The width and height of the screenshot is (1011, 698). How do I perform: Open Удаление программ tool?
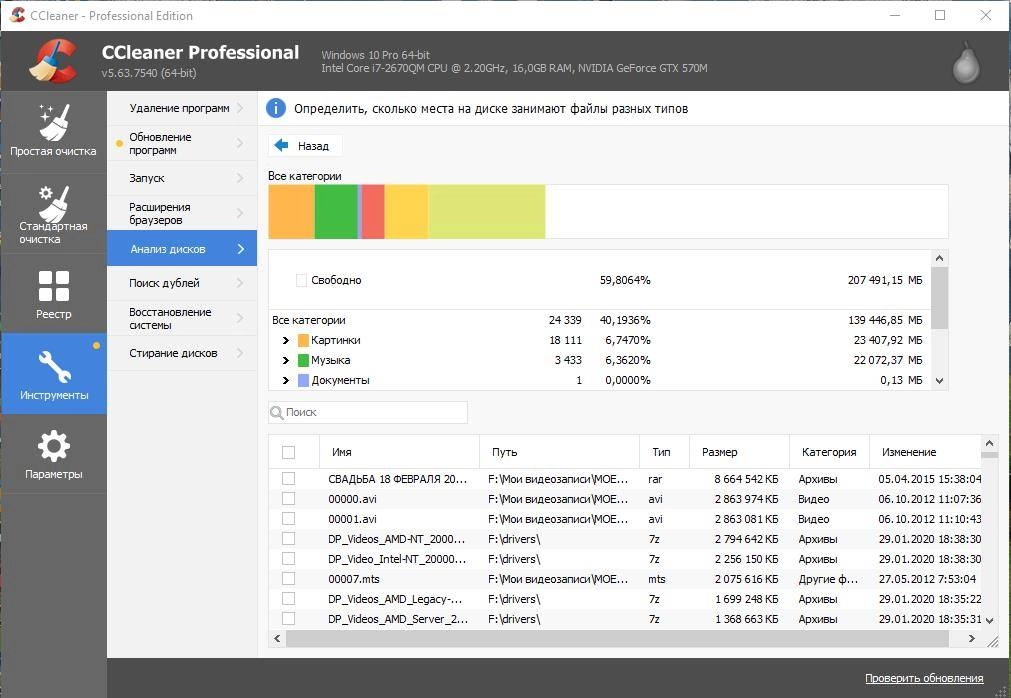pyautogui.click(x=182, y=108)
